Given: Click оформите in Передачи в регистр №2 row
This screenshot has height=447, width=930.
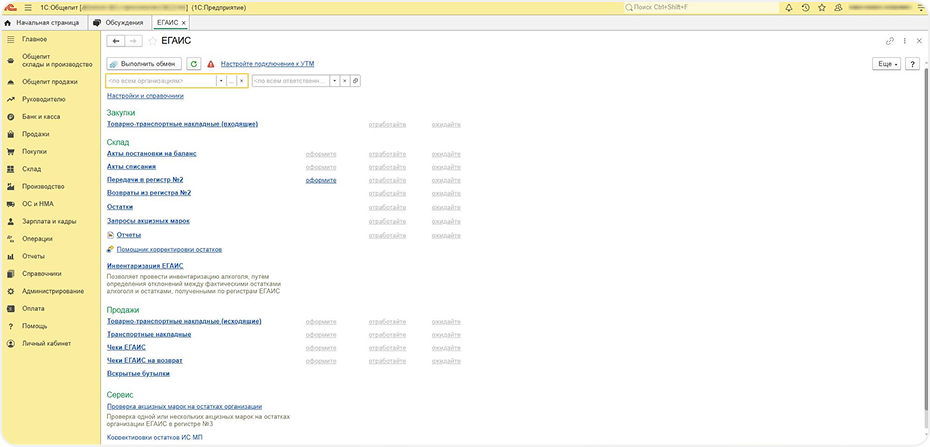Looking at the screenshot, I should coord(321,180).
